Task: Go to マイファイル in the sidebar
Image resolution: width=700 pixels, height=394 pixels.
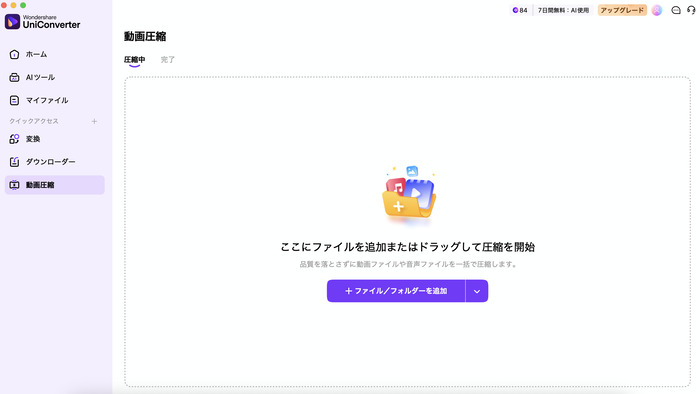Action: pos(54,100)
